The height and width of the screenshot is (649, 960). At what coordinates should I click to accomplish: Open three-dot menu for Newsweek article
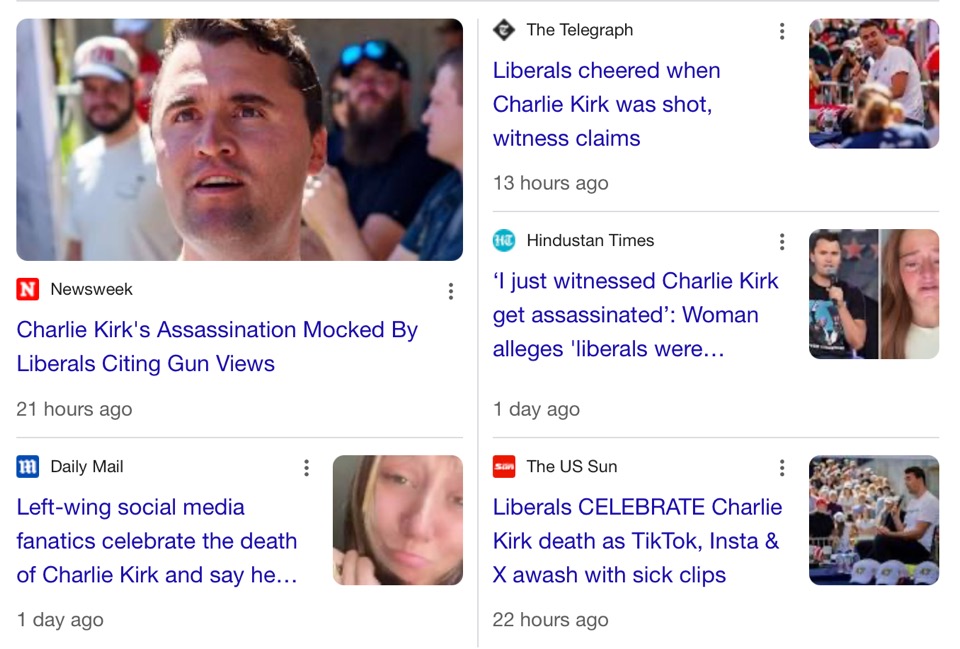tap(451, 291)
